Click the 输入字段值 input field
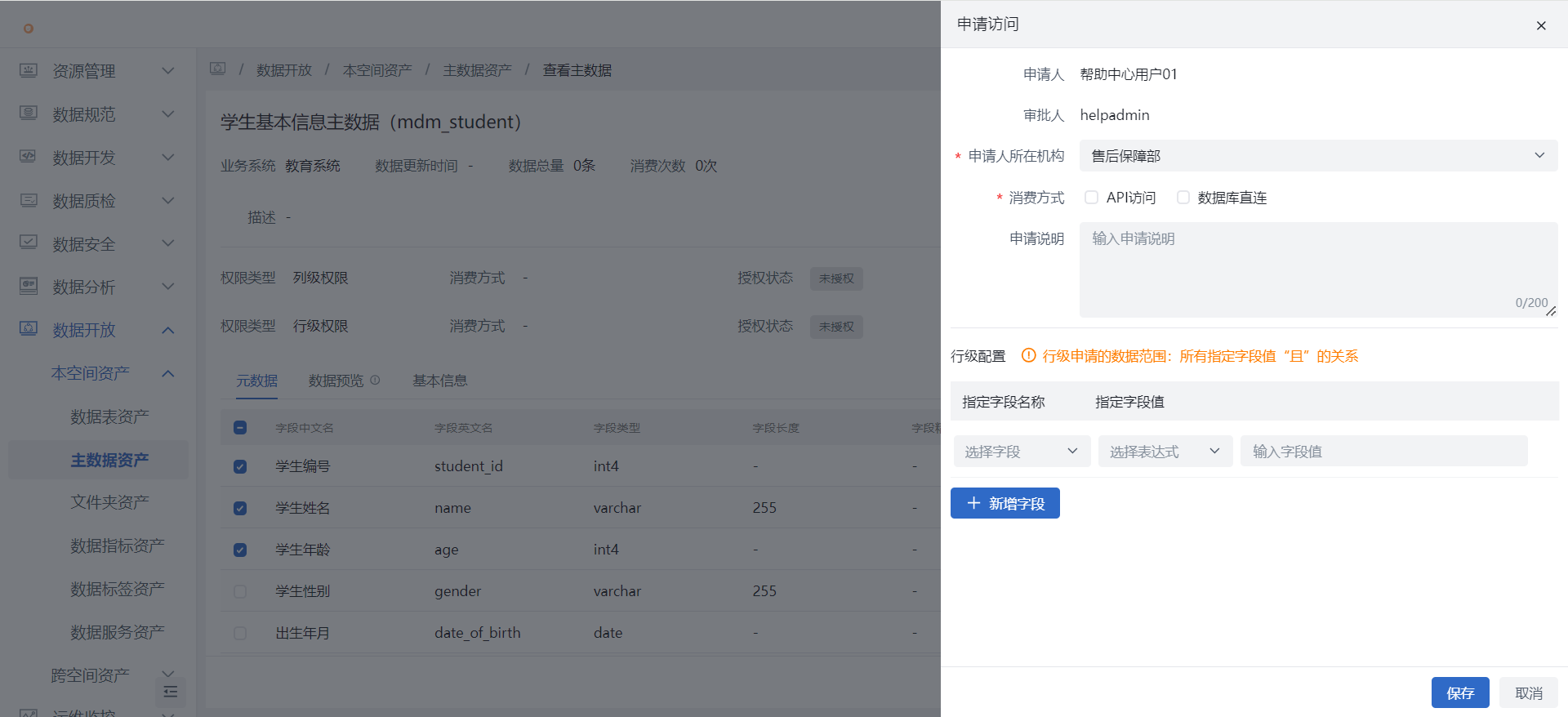This screenshot has width=1568, height=717. click(x=1384, y=451)
